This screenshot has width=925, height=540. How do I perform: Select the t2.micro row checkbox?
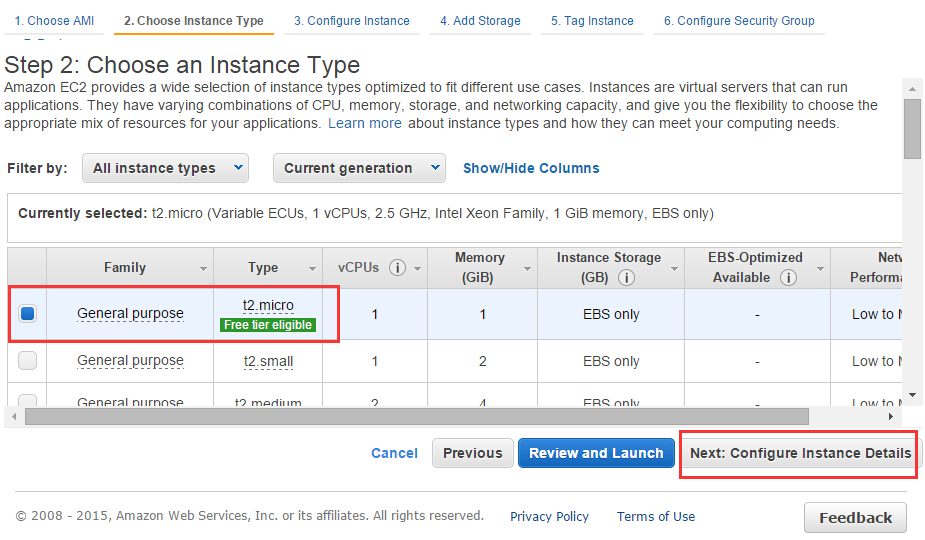coord(27,313)
